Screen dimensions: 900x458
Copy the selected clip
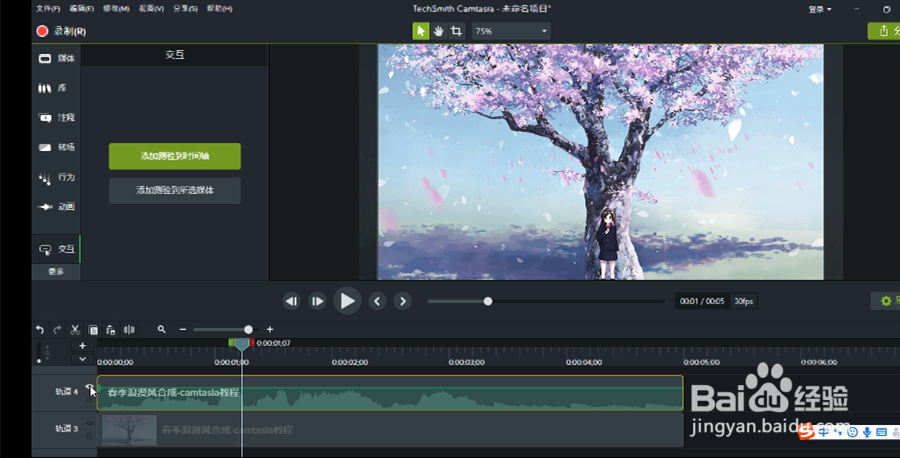coord(93,330)
